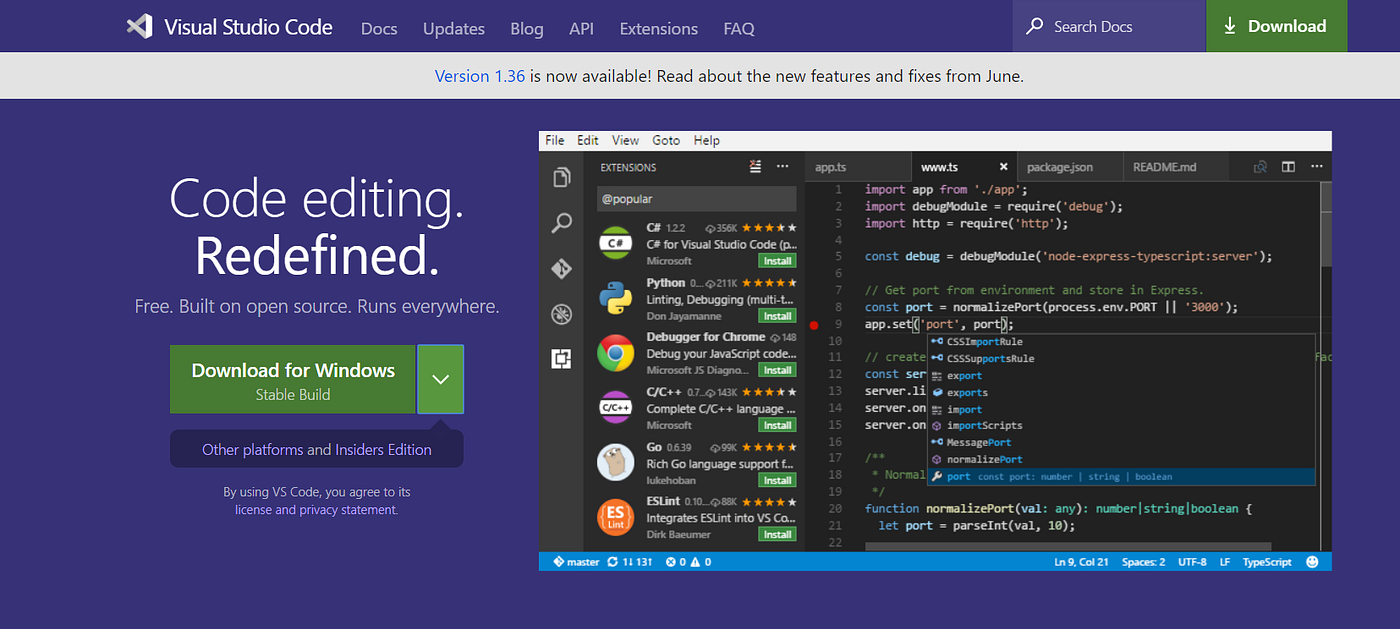Click the Split Editor icon
The height and width of the screenshot is (629, 1400).
pyautogui.click(x=1287, y=167)
